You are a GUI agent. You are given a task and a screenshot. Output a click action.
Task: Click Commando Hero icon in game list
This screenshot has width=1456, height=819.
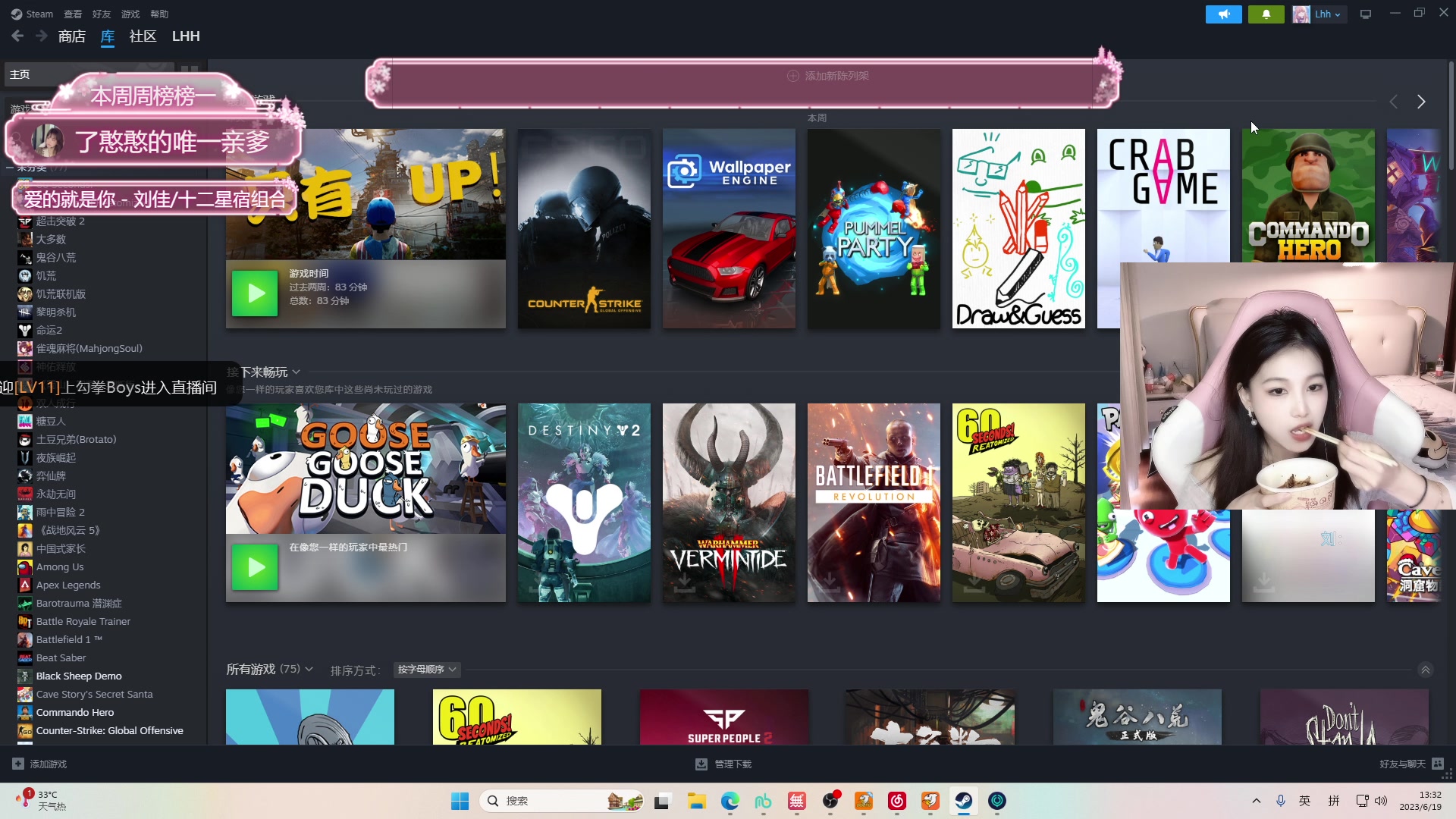coord(25,712)
